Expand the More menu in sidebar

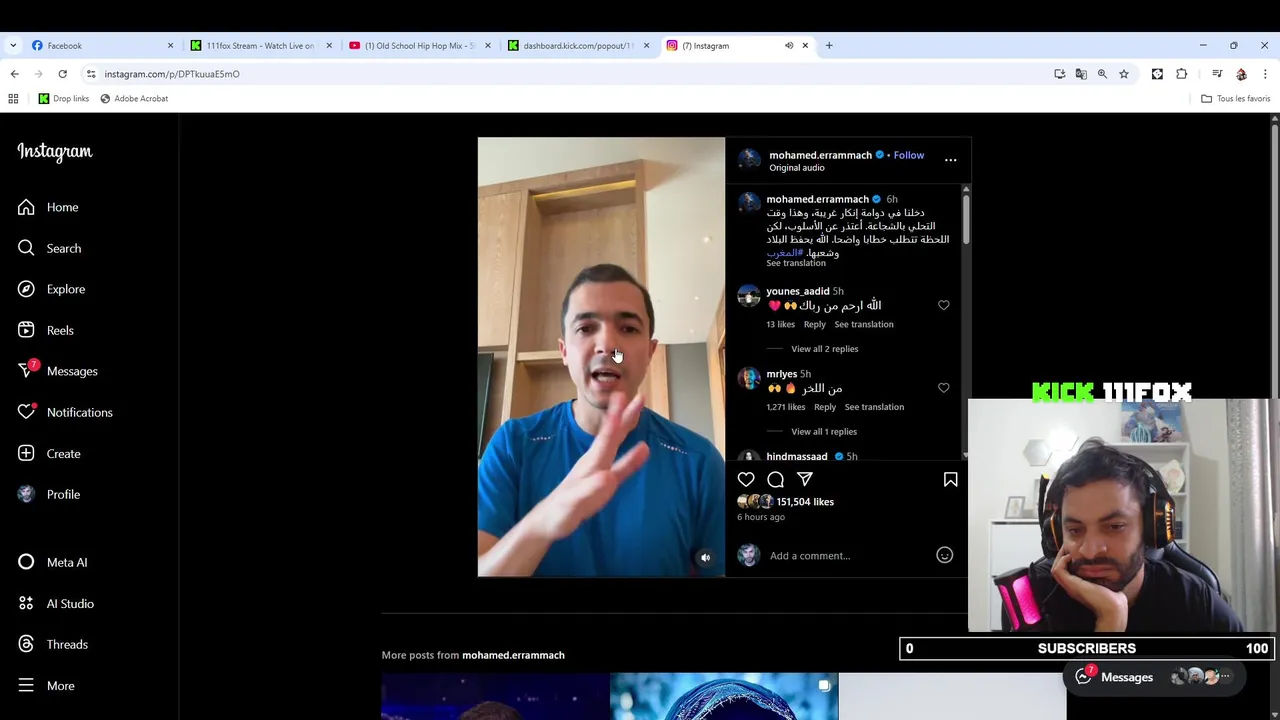[46, 685]
